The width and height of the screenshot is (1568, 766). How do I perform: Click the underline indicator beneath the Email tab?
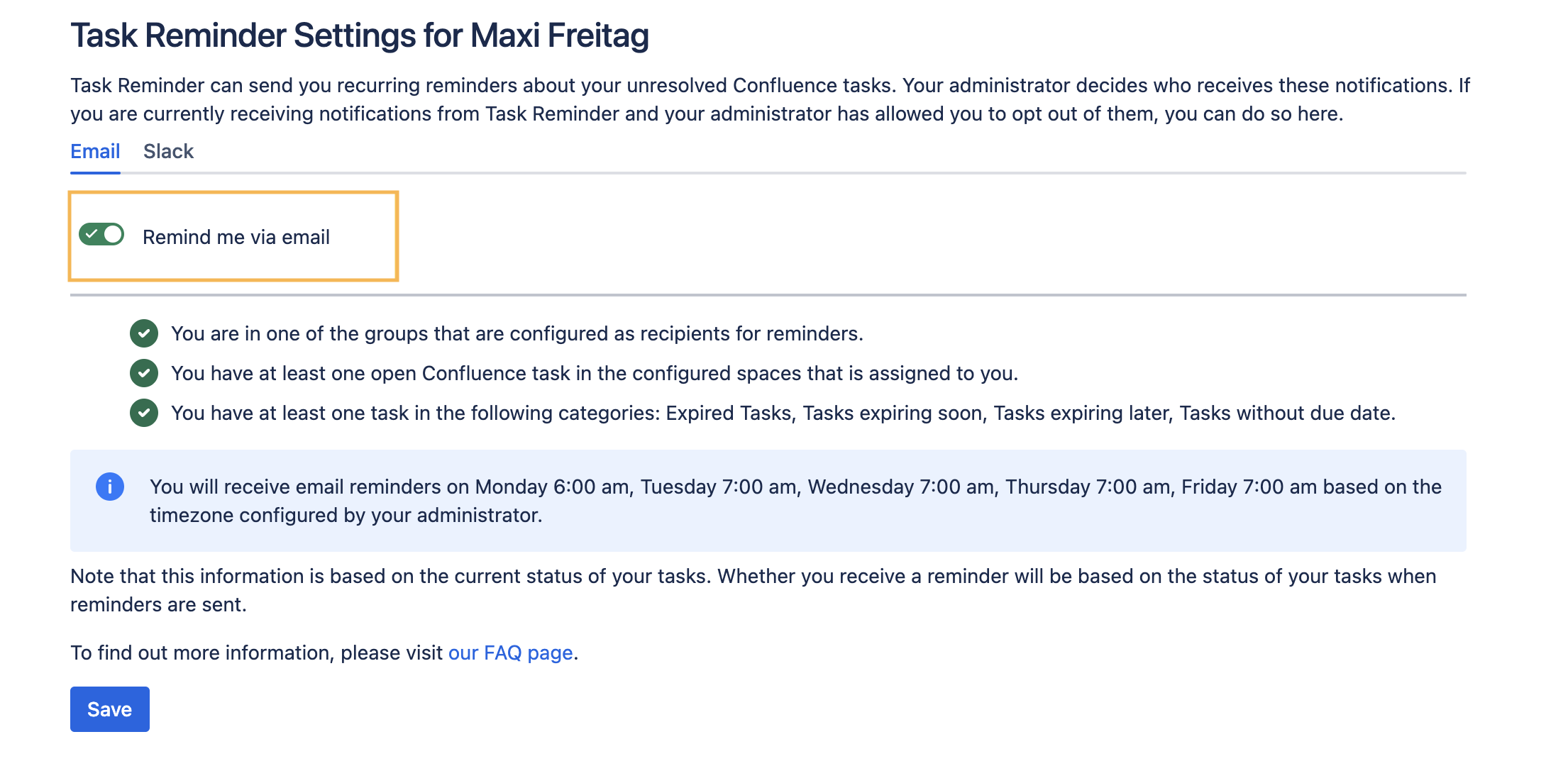click(x=94, y=171)
